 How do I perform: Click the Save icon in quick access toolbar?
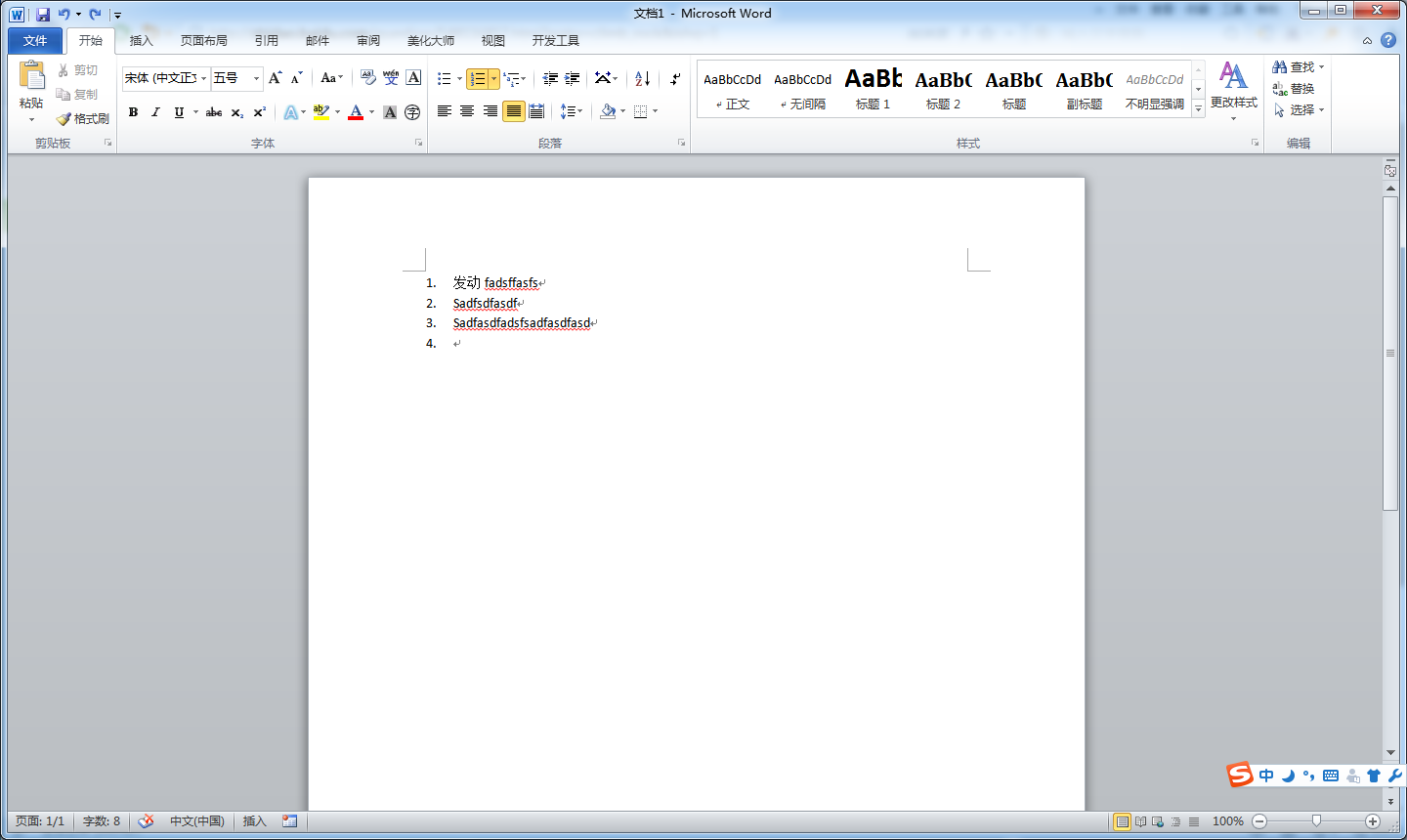(43, 15)
